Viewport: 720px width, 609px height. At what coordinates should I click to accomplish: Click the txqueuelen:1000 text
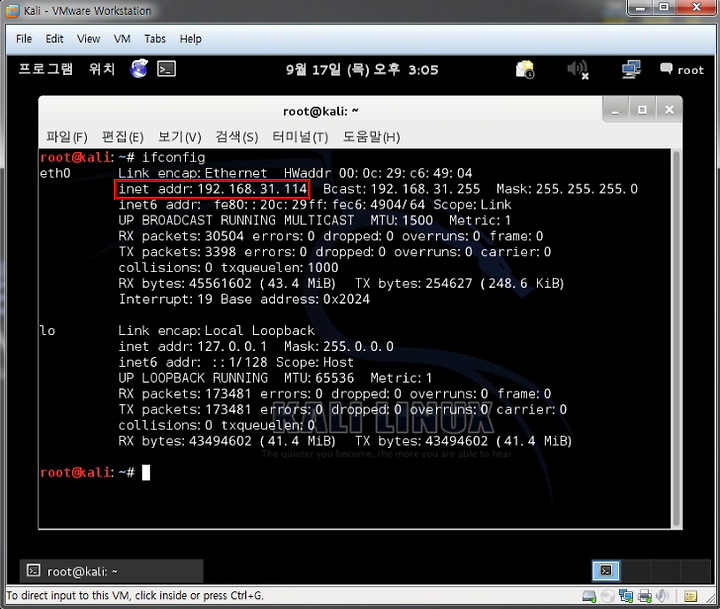280,268
